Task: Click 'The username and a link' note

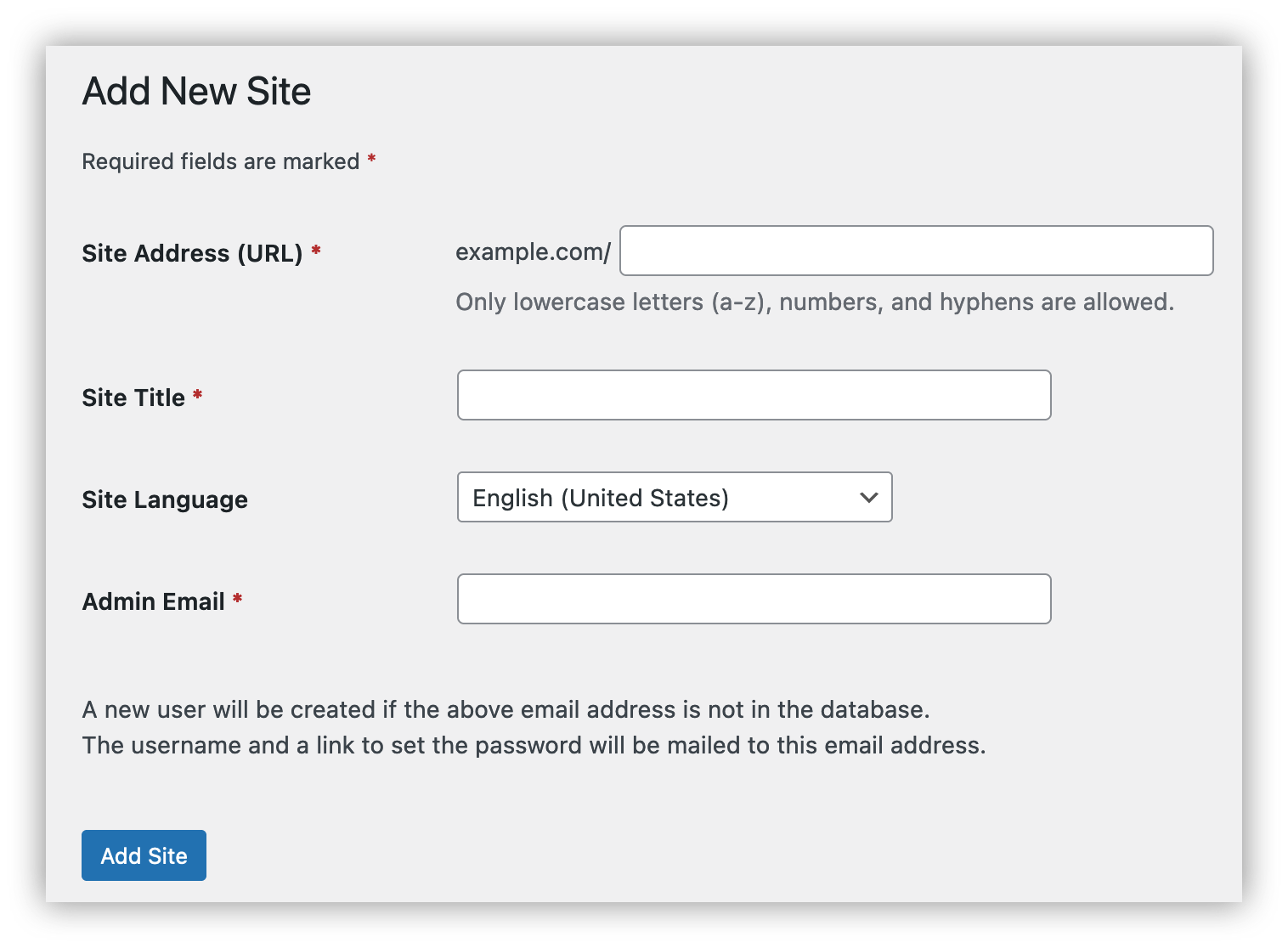Action: 534,745
